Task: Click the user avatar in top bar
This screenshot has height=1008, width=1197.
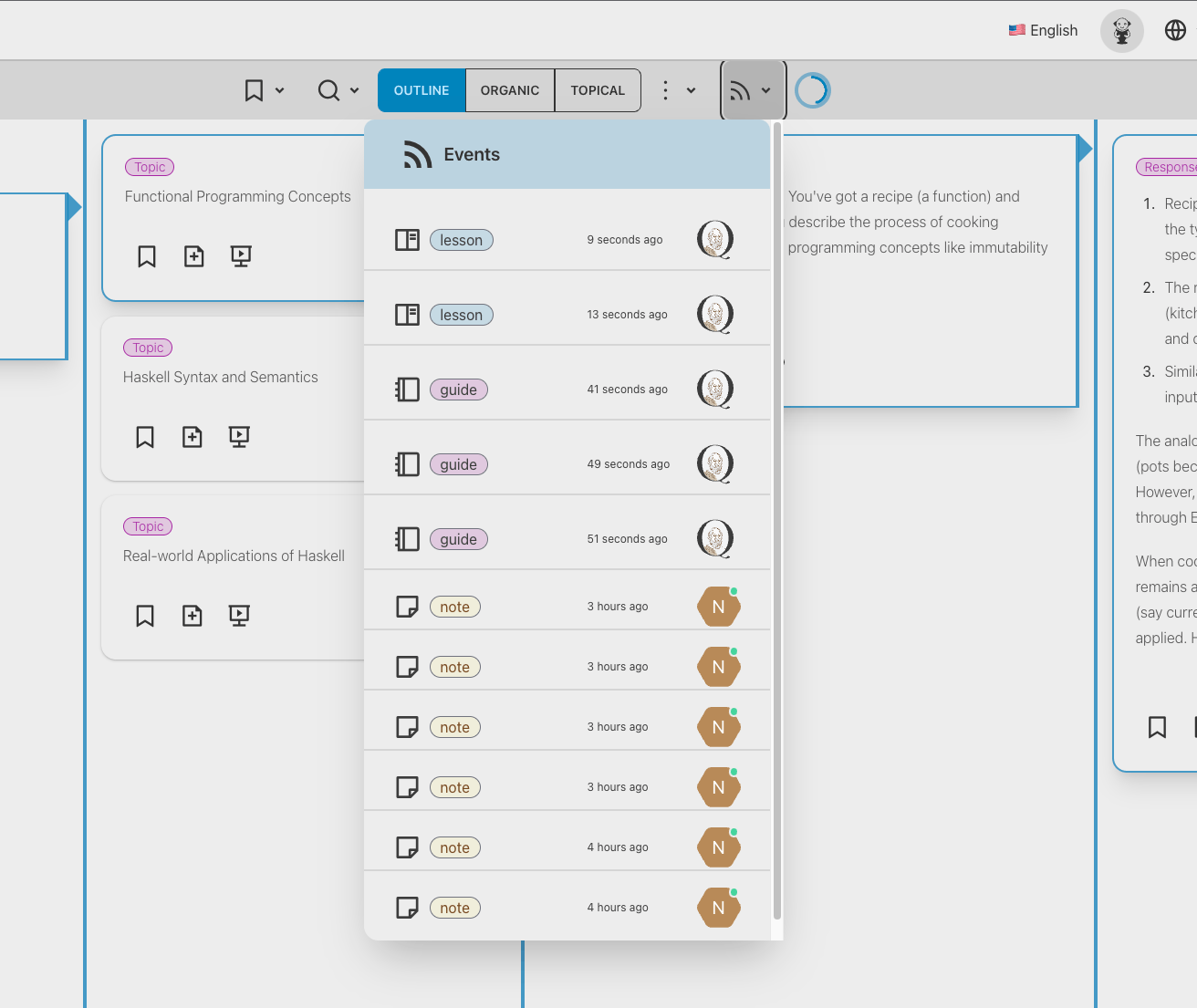Action: pos(1121,31)
